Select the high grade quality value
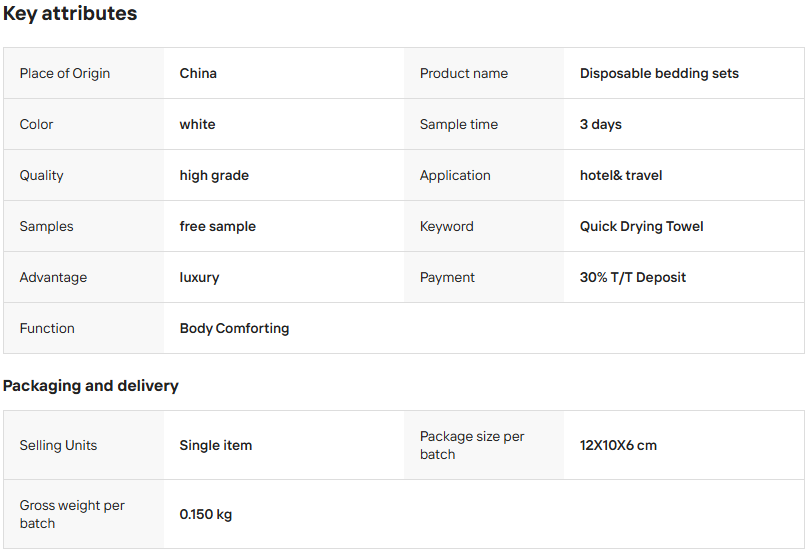The image size is (809, 553). point(214,175)
